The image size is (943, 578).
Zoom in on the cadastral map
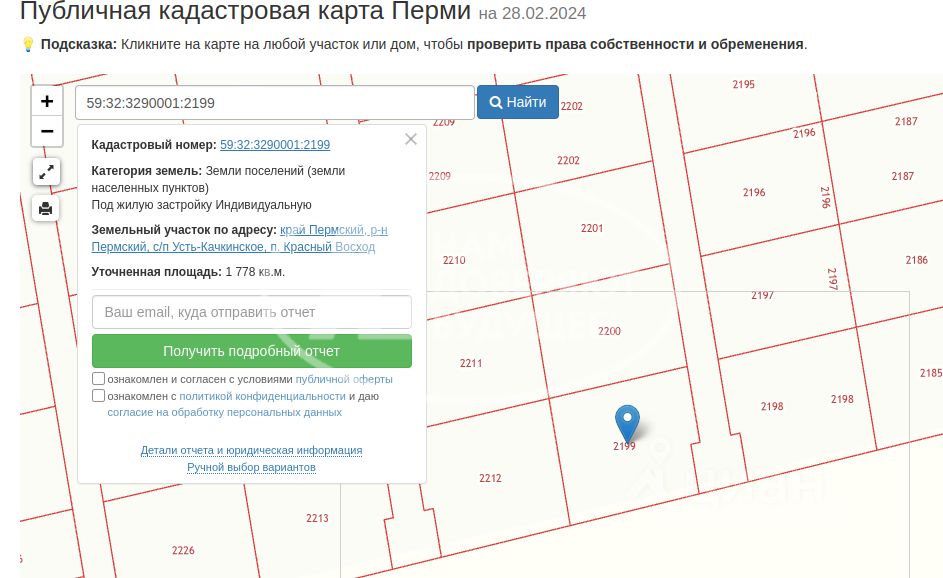click(47, 101)
